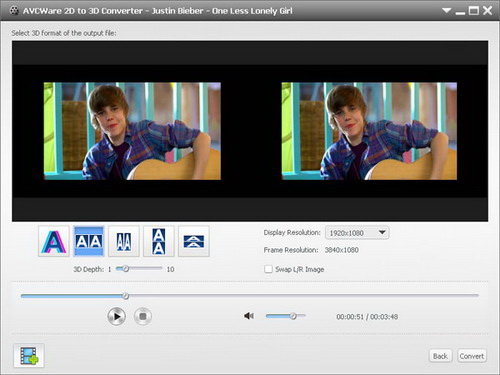Click the video seek progress bar

tap(250, 296)
